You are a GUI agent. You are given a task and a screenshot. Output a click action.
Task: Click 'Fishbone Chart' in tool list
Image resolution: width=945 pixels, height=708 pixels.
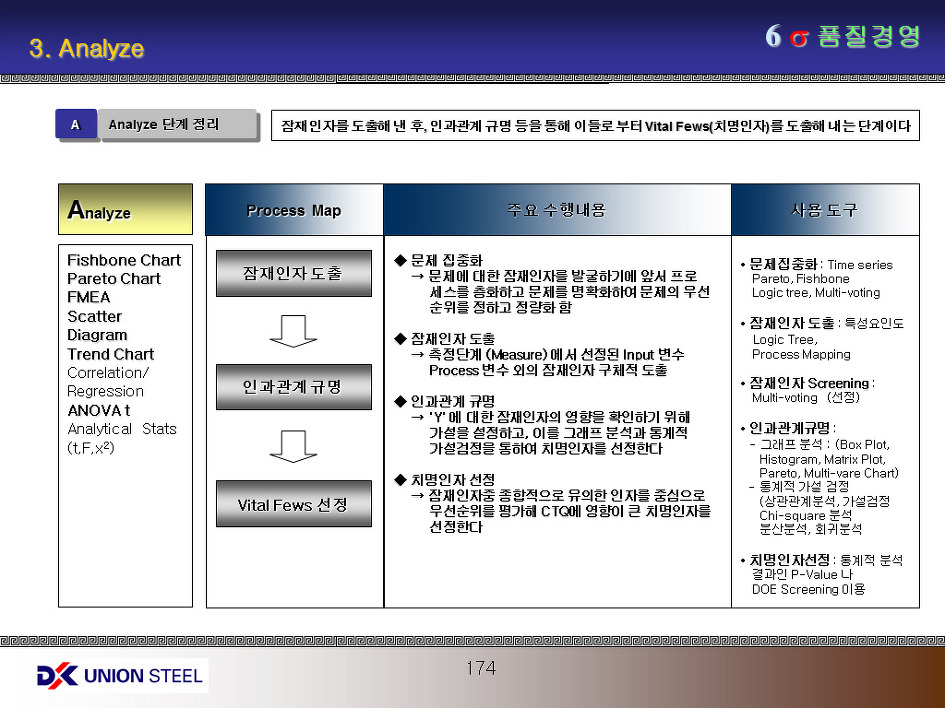pos(124,260)
